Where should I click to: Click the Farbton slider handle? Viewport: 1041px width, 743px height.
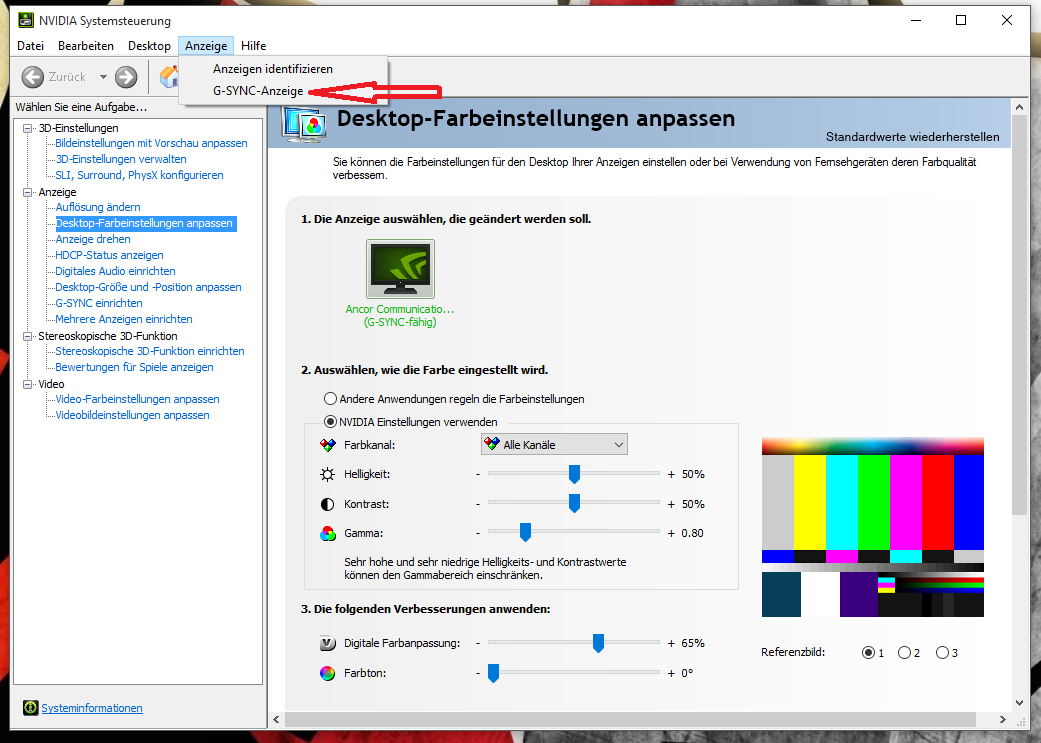(493, 673)
